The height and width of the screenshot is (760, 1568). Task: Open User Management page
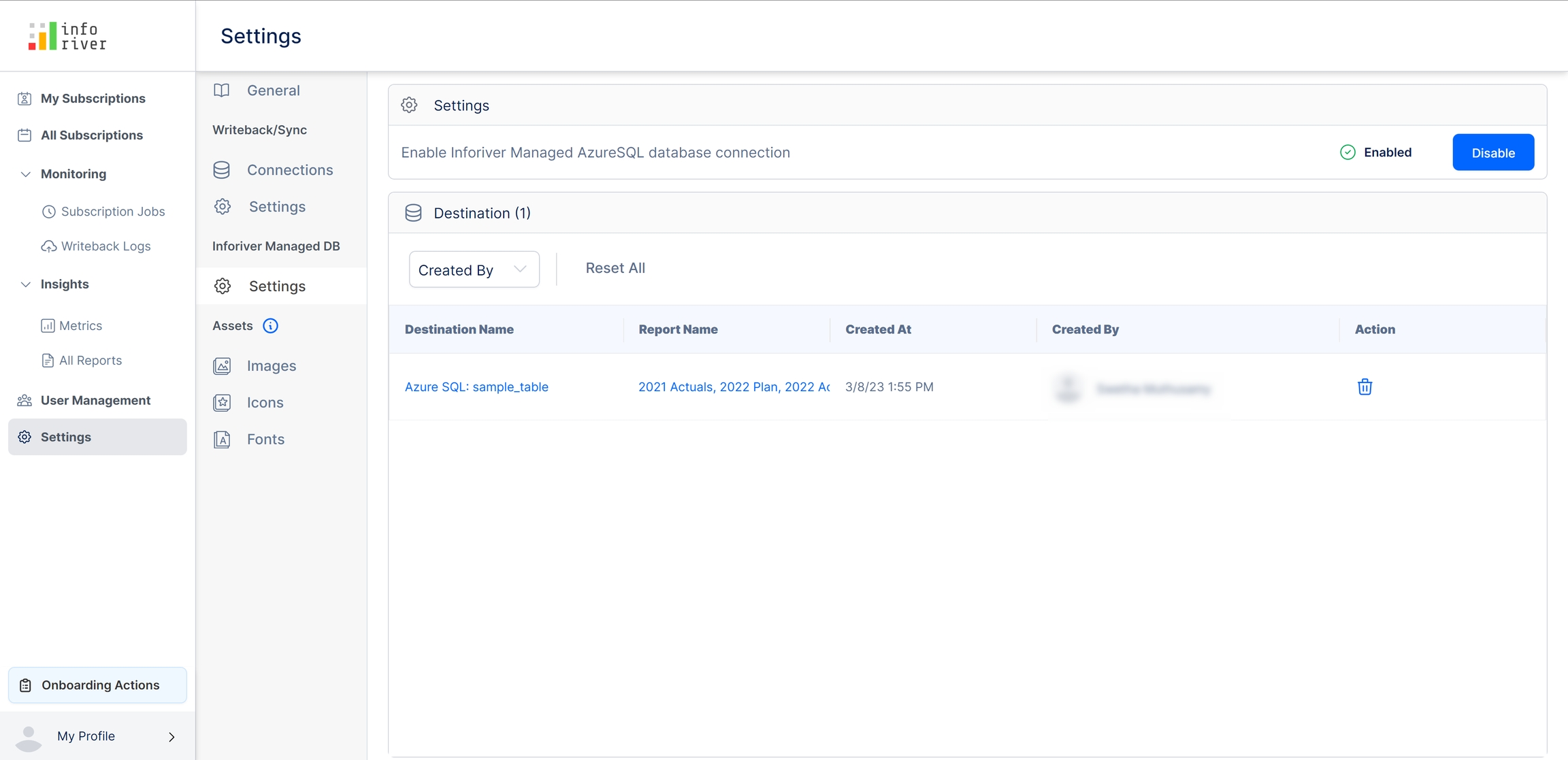95,401
